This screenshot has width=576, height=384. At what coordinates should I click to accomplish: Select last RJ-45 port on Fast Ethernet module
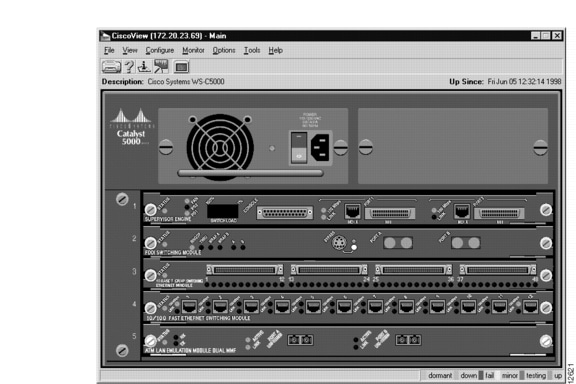(x=530, y=306)
